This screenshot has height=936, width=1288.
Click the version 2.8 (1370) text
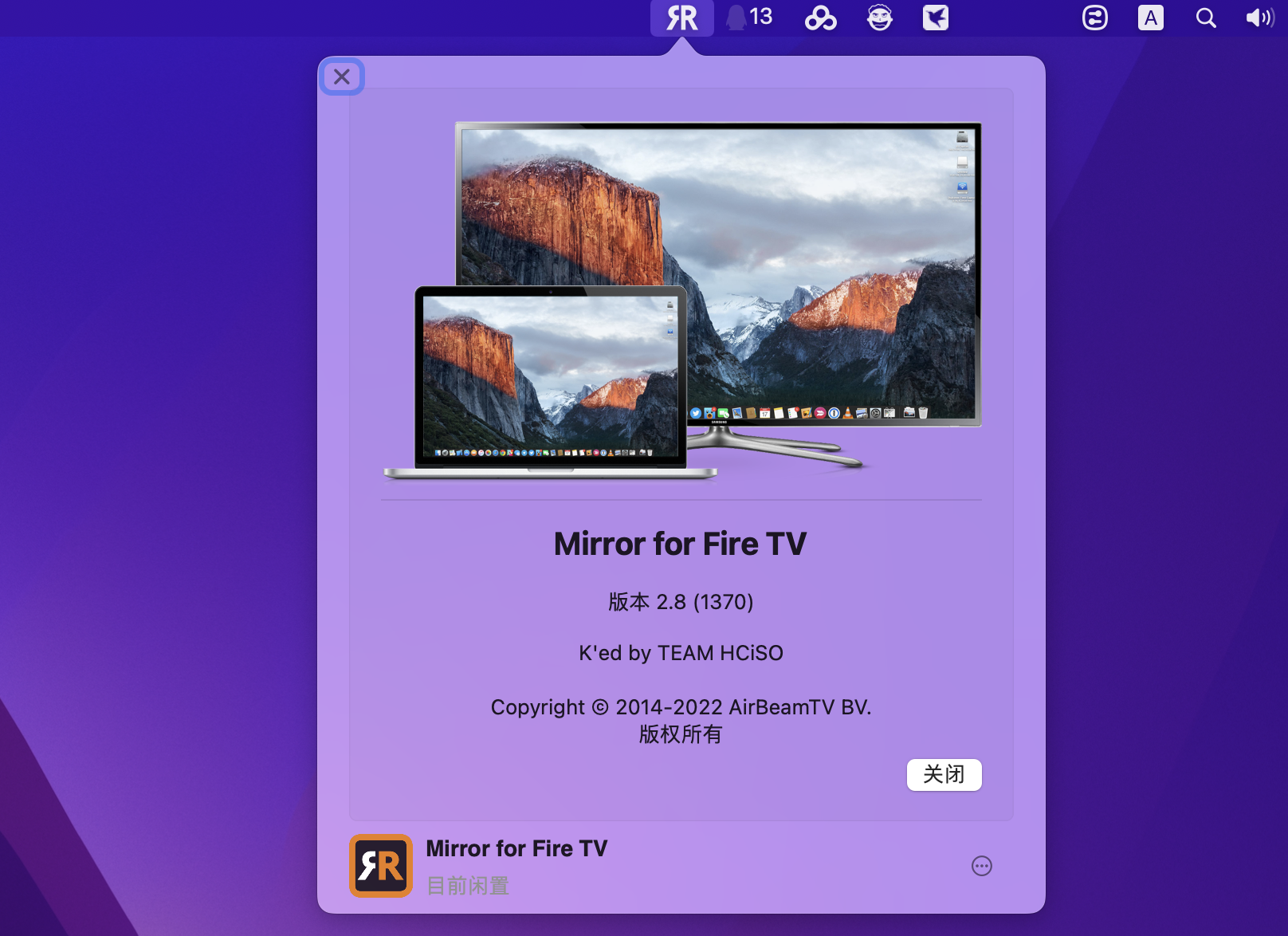pyautogui.click(x=681, y=602)
